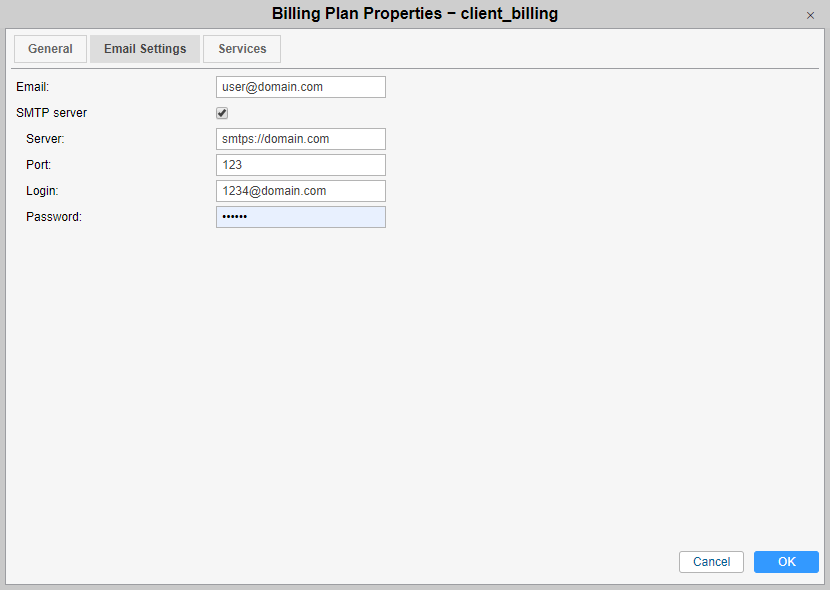The width and height of the screenshot is (830, 590).
Task: Click into the Port field containing 123
Action: 301,165
